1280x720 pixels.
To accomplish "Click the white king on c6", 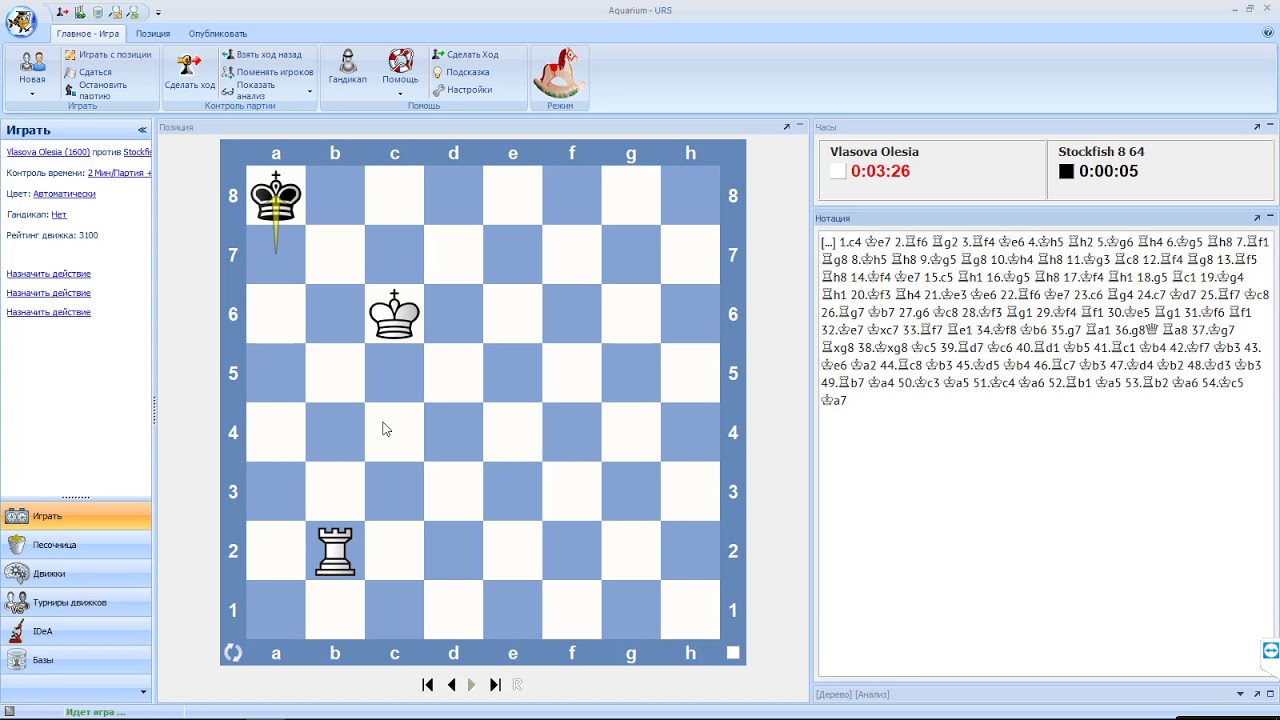I will click(394, 314).
